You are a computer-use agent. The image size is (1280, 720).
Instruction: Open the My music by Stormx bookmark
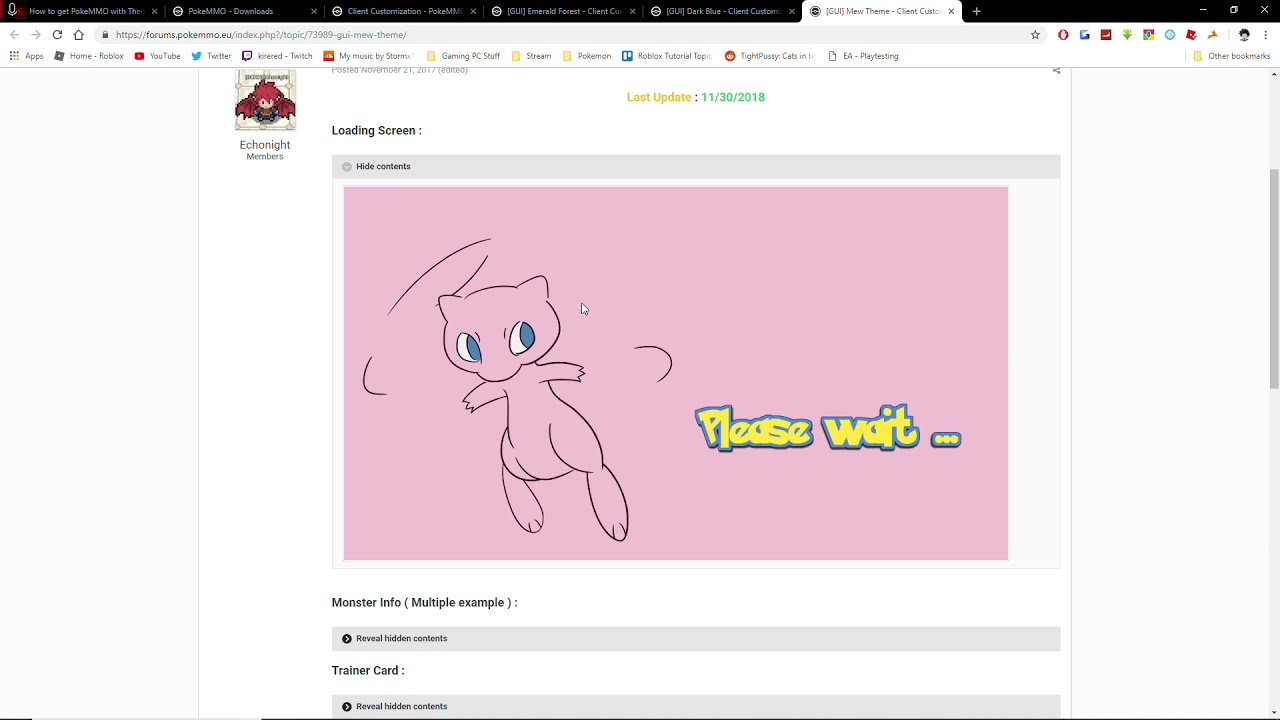pos(368,56)
